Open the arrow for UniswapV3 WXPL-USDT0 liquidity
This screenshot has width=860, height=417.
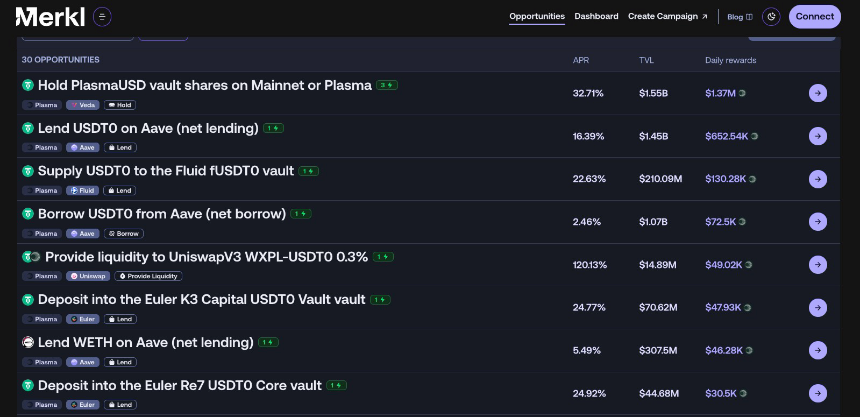(817, 265)
